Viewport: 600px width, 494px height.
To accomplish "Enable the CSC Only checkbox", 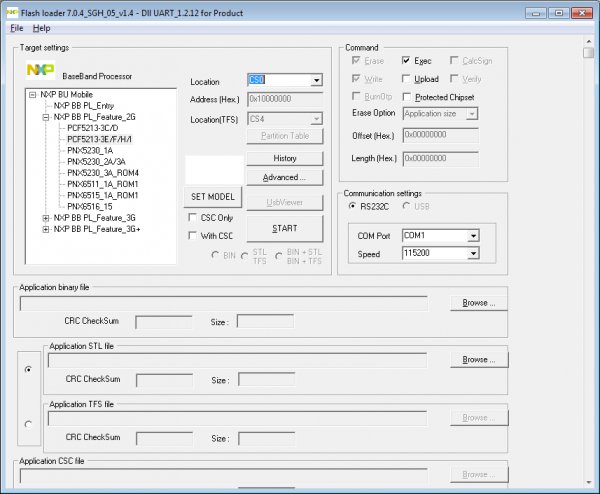I will 192,218.
